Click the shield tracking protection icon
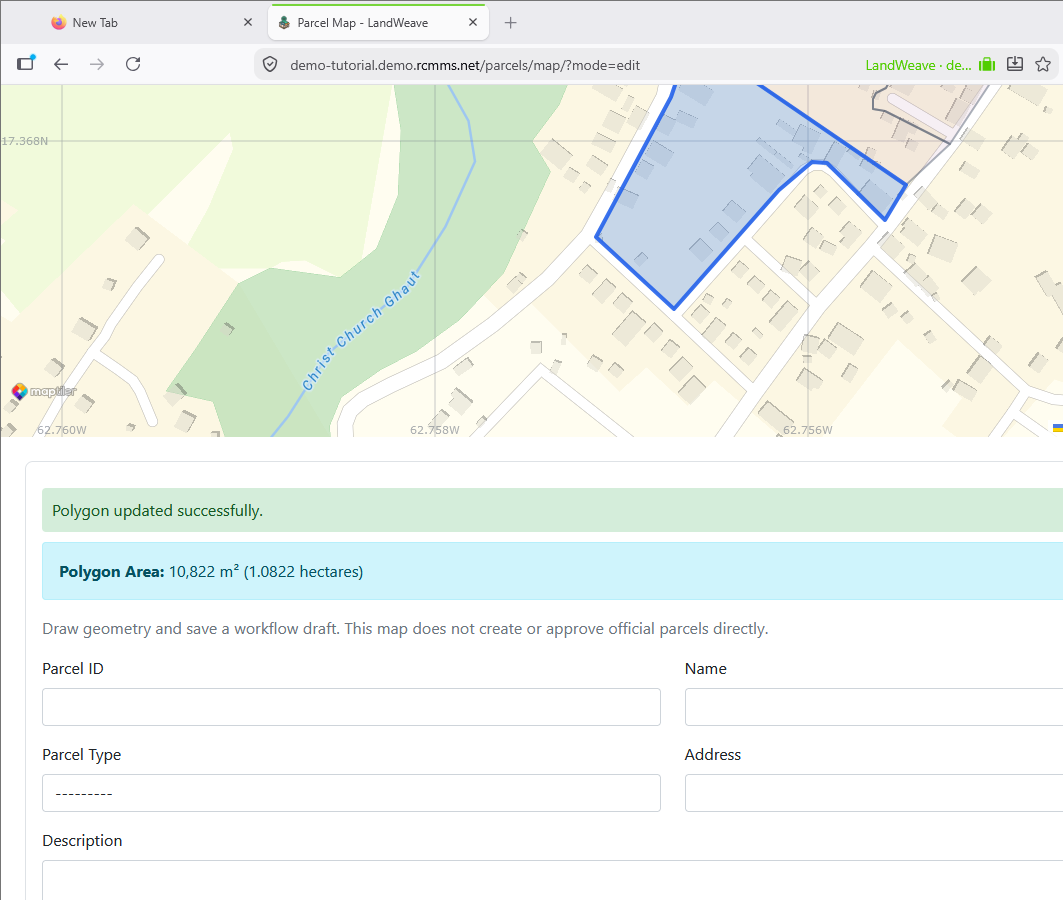Image resolution: width=1063 pixels, height=900 pixels. pos(270,65)
